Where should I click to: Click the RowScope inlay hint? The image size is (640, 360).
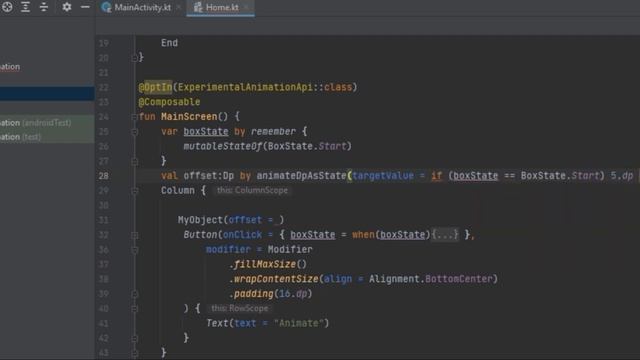click(240, 308)
